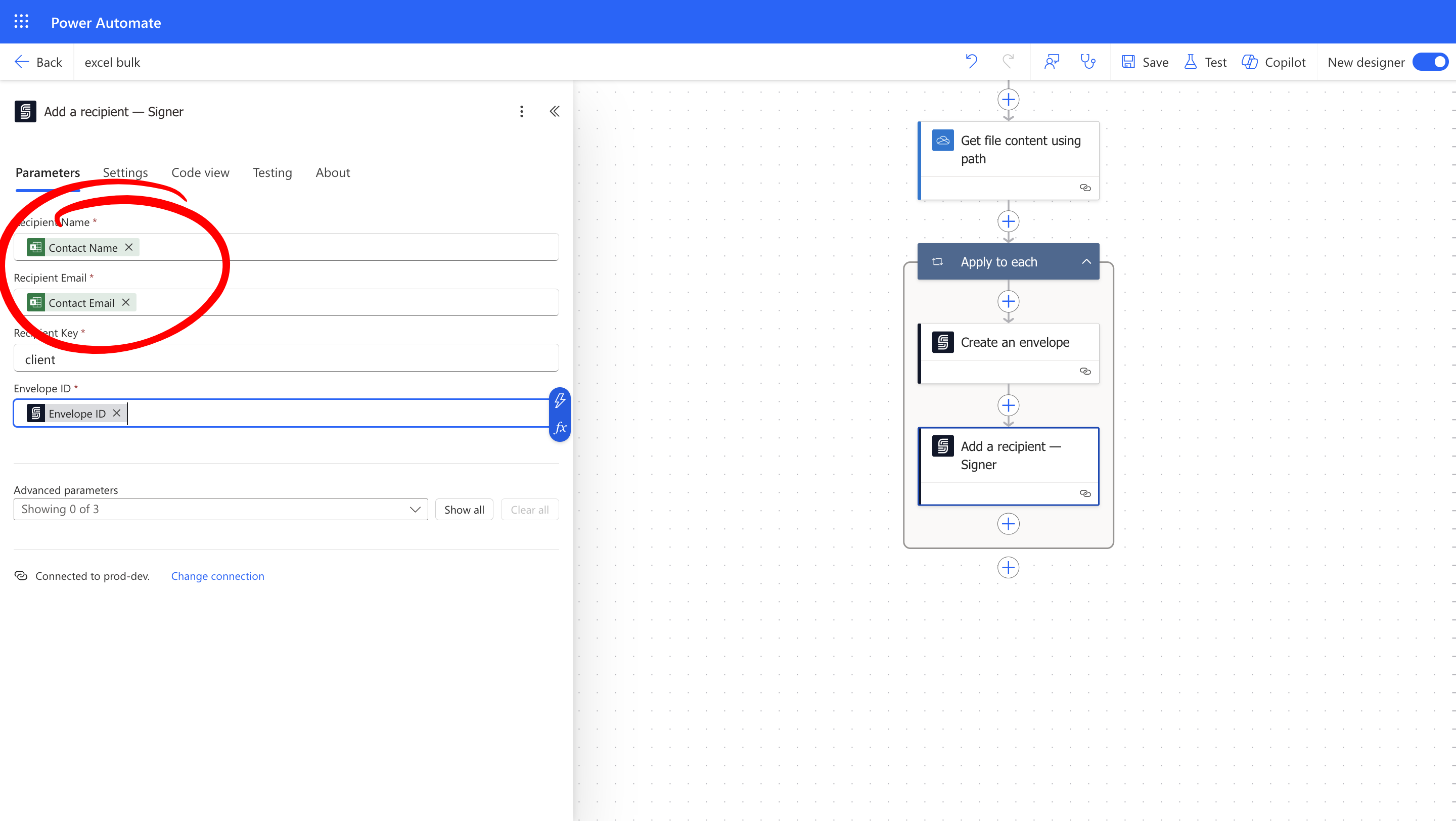Image resolution: width=1456 pixels, height=821 pixels.
Task: Expand the Advanced parameters dropdown
Action: coord(220,509)
